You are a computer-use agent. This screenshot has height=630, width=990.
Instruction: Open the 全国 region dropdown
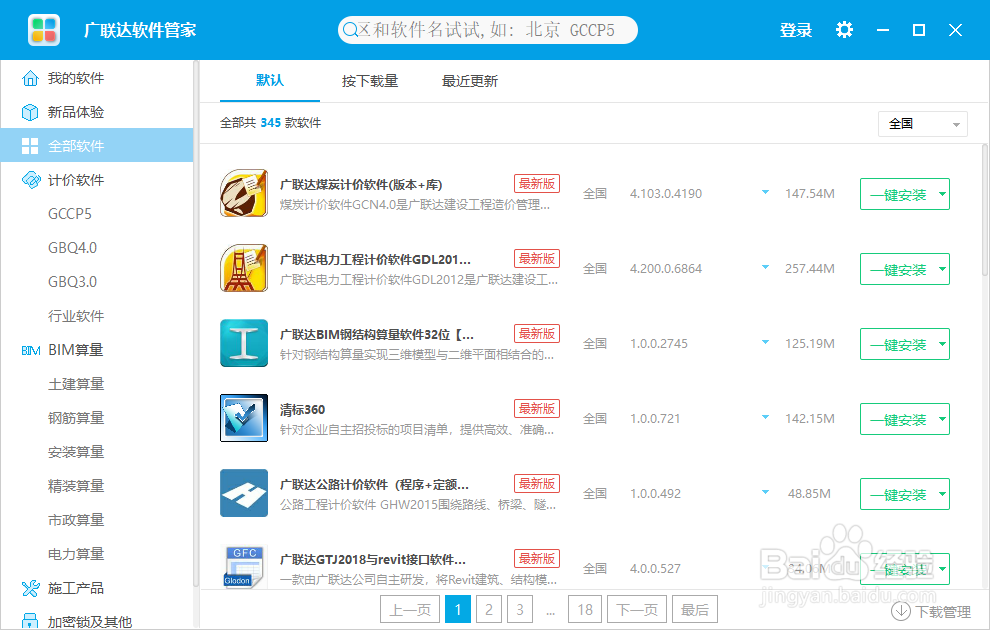[922, 124]
